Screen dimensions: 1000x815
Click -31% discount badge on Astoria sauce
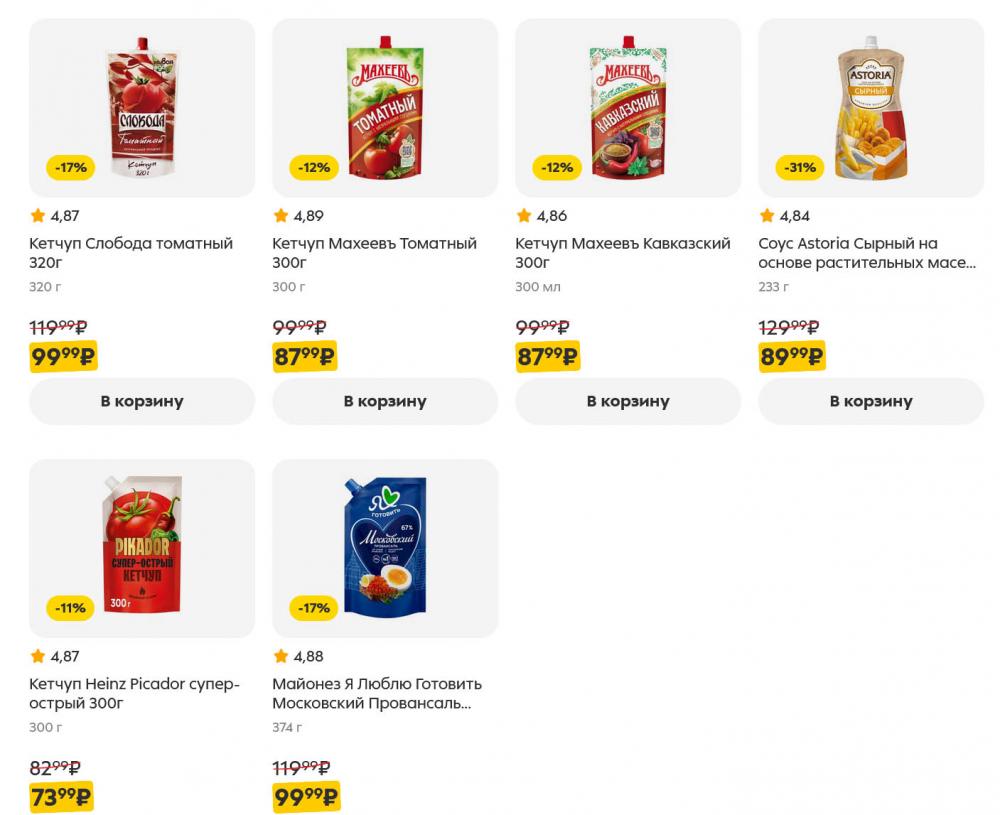coord(800,167)
